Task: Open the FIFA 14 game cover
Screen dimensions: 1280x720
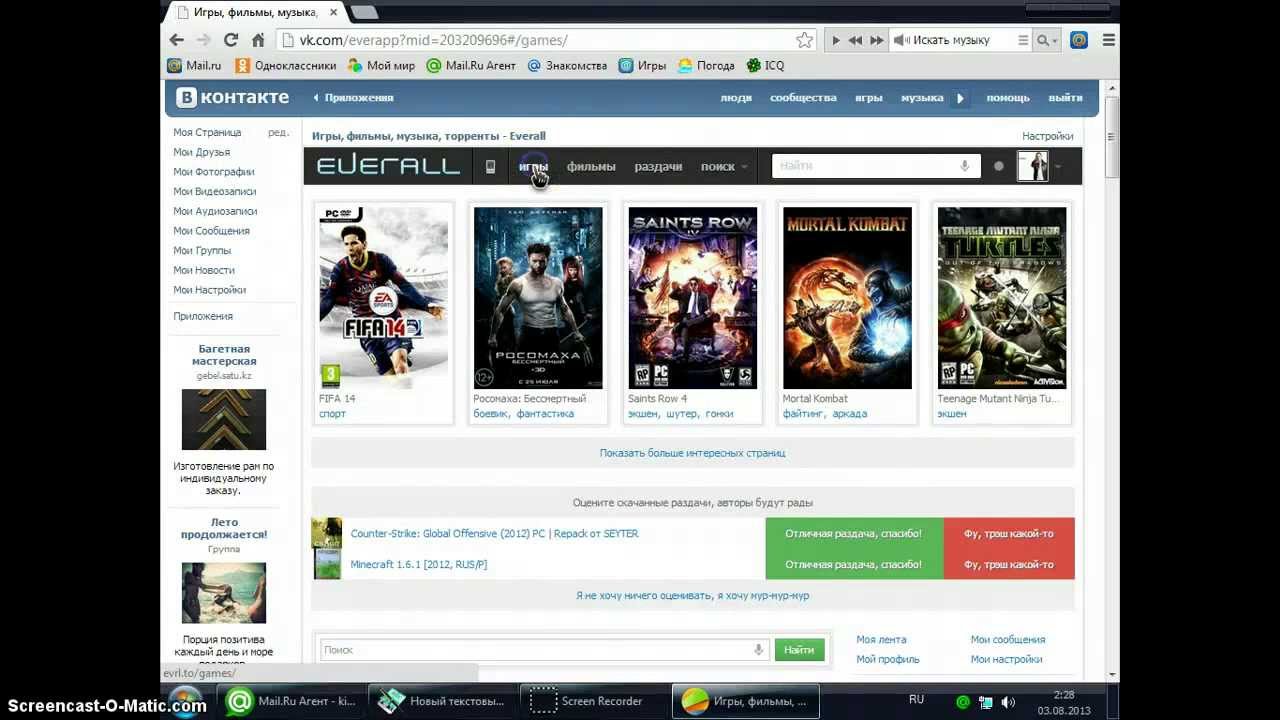Action: 384,298
